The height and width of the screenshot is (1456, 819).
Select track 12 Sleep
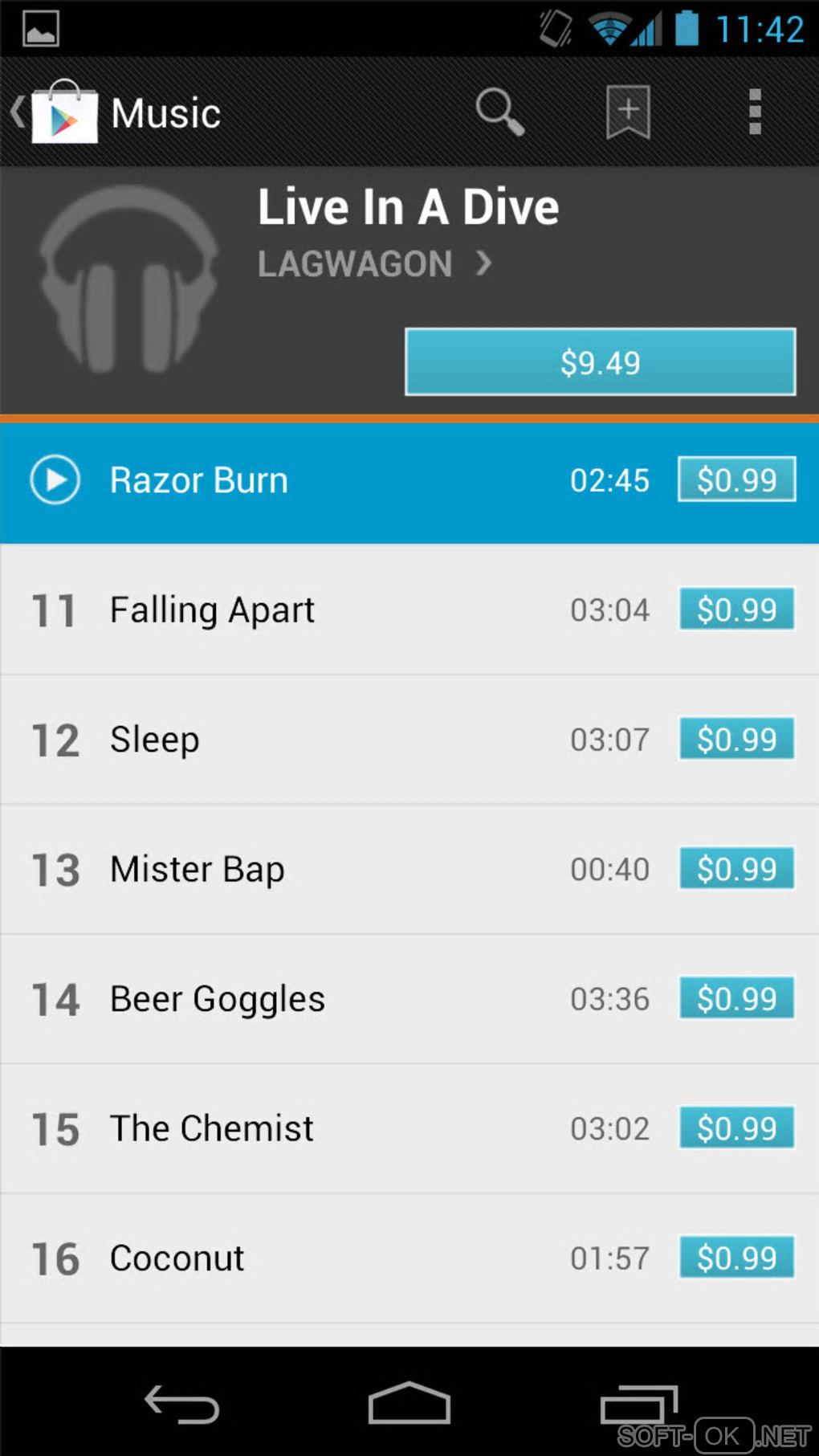click(x=409, y=740)
